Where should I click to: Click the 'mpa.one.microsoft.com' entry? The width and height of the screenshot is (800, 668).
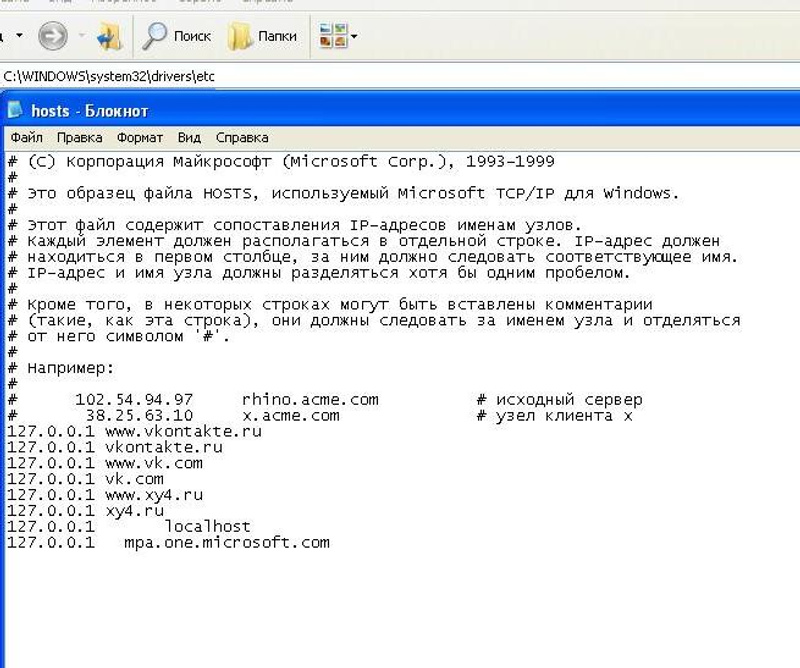tap(227, 542)
